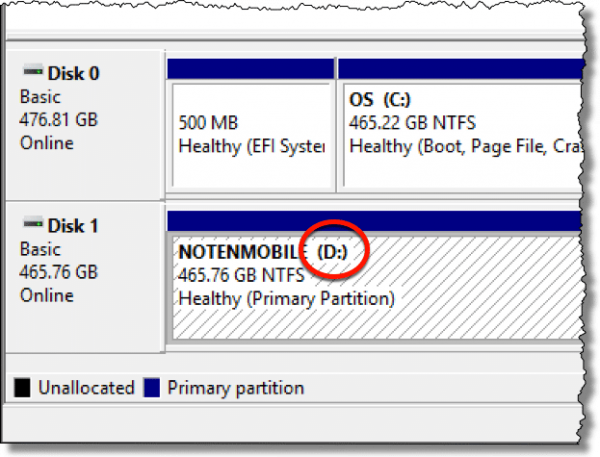The image size is (600, 457).
Task: Click the Disk 0 label
Action: pos(73,73)
